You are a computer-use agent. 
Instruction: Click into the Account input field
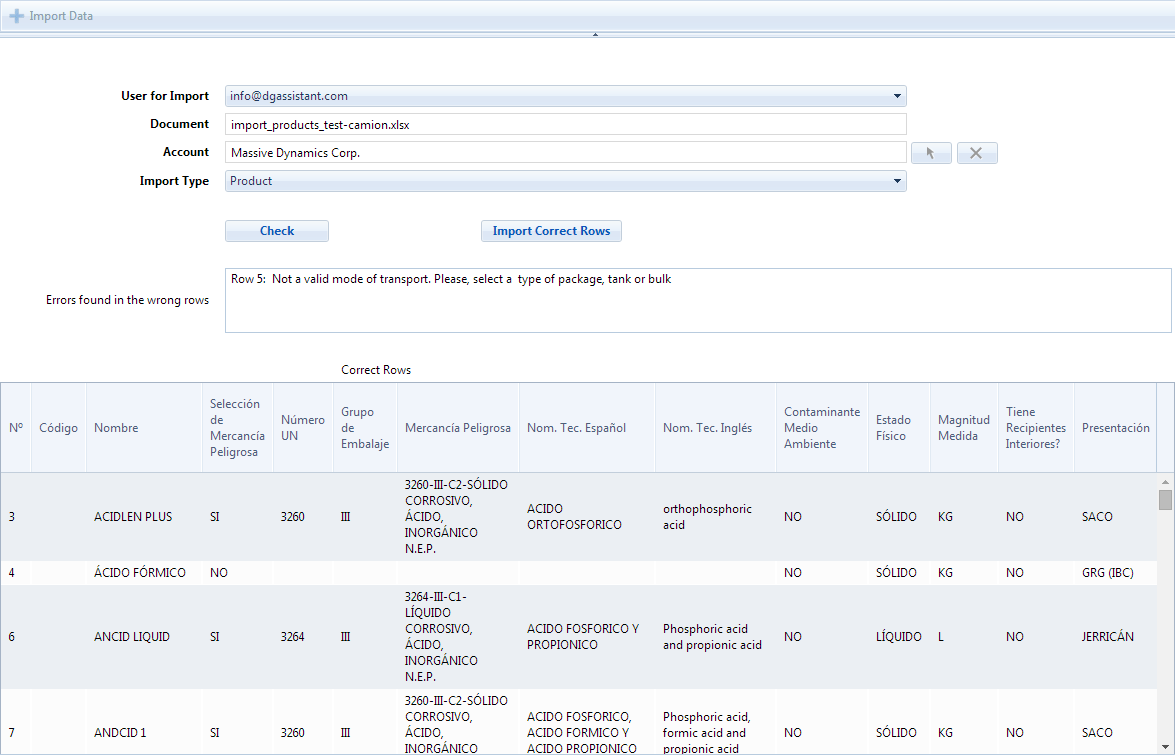[x=565, y=153]
